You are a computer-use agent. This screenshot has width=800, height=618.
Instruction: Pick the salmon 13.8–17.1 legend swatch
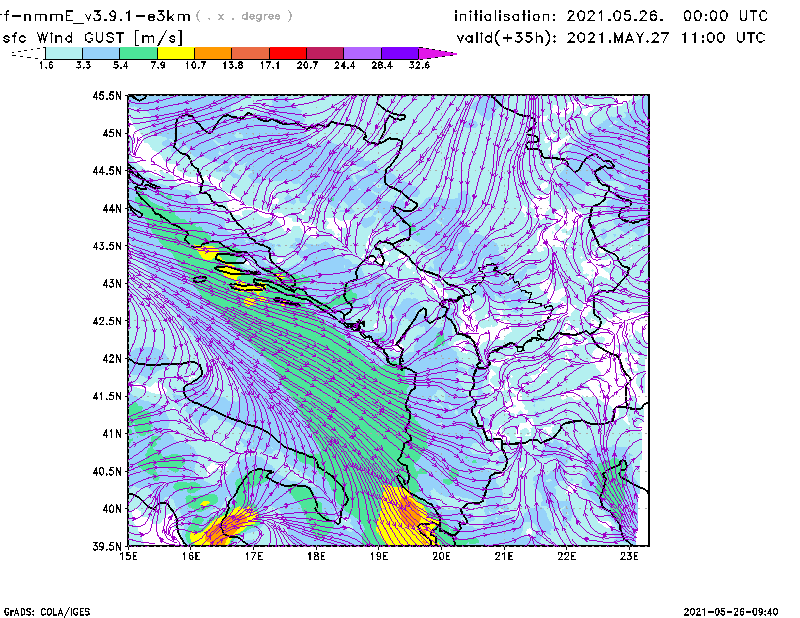pos(251,53)
